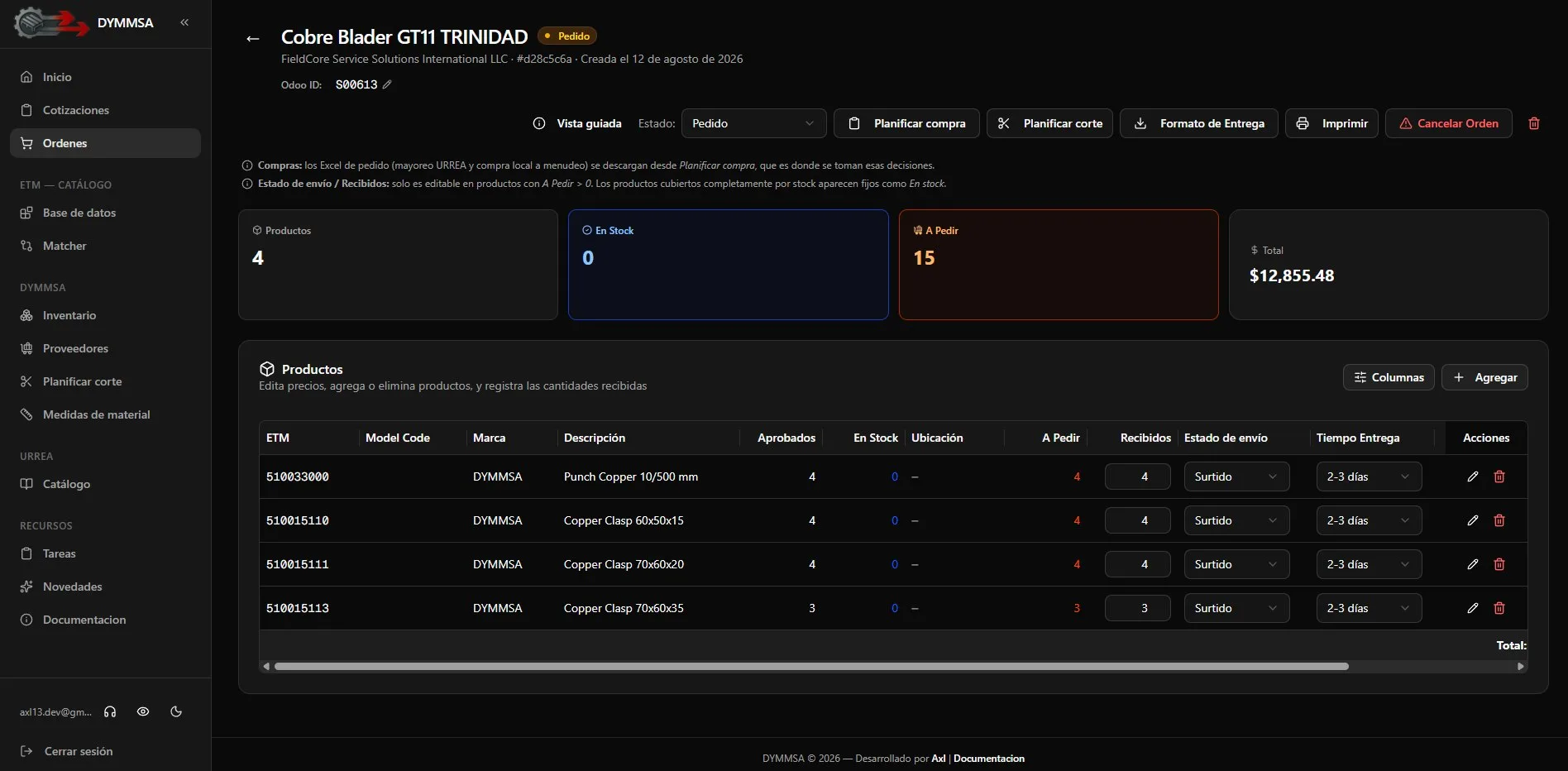Delete Copper Clasp 60x50x15 row
The height and width of the screenshot is (771, 1568).
pyautogui.click(x=1499, y=520)
